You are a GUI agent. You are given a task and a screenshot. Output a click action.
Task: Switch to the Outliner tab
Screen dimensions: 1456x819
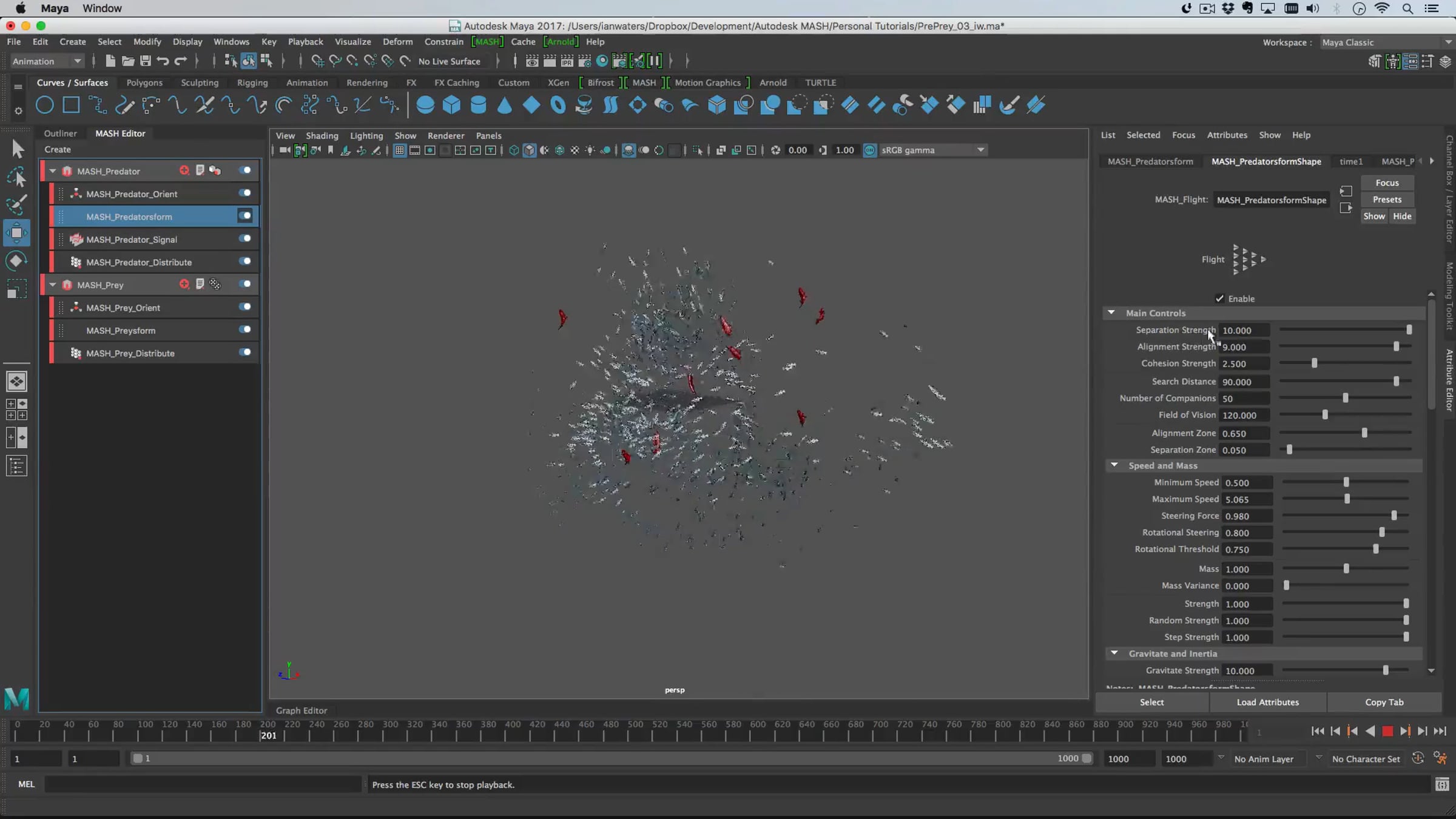pyautogui.click(x=61, y=133)
